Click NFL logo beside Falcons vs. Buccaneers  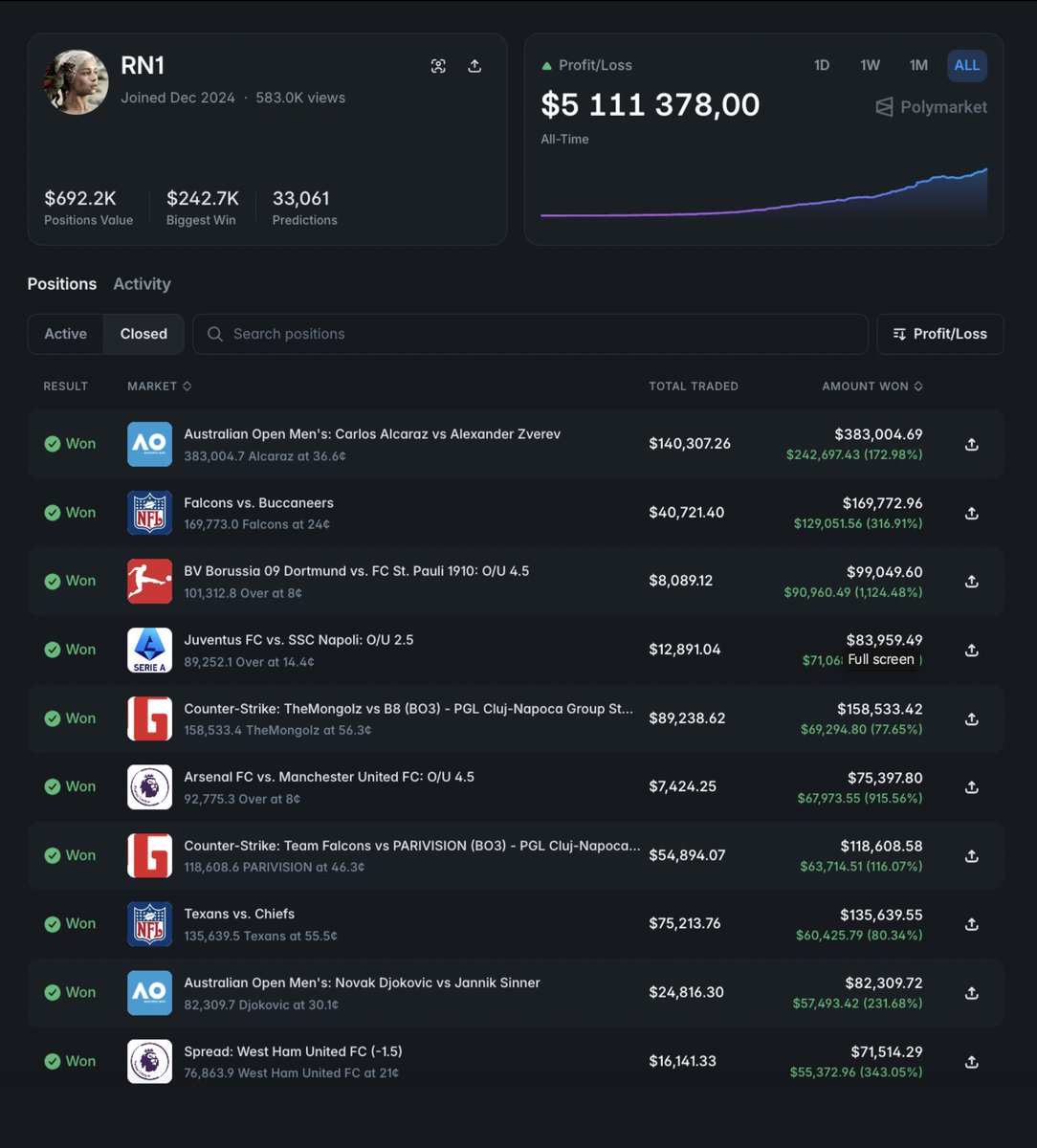150,513
